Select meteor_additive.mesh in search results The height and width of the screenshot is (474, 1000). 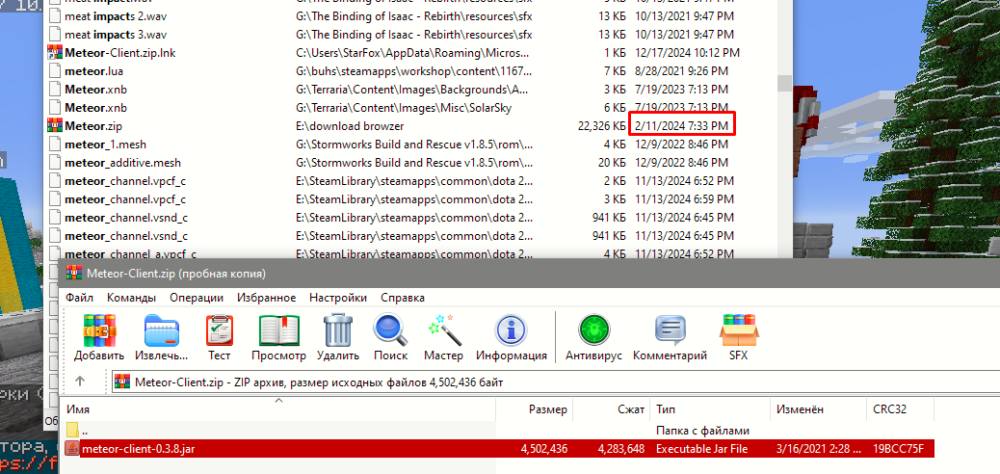point(122,163)
